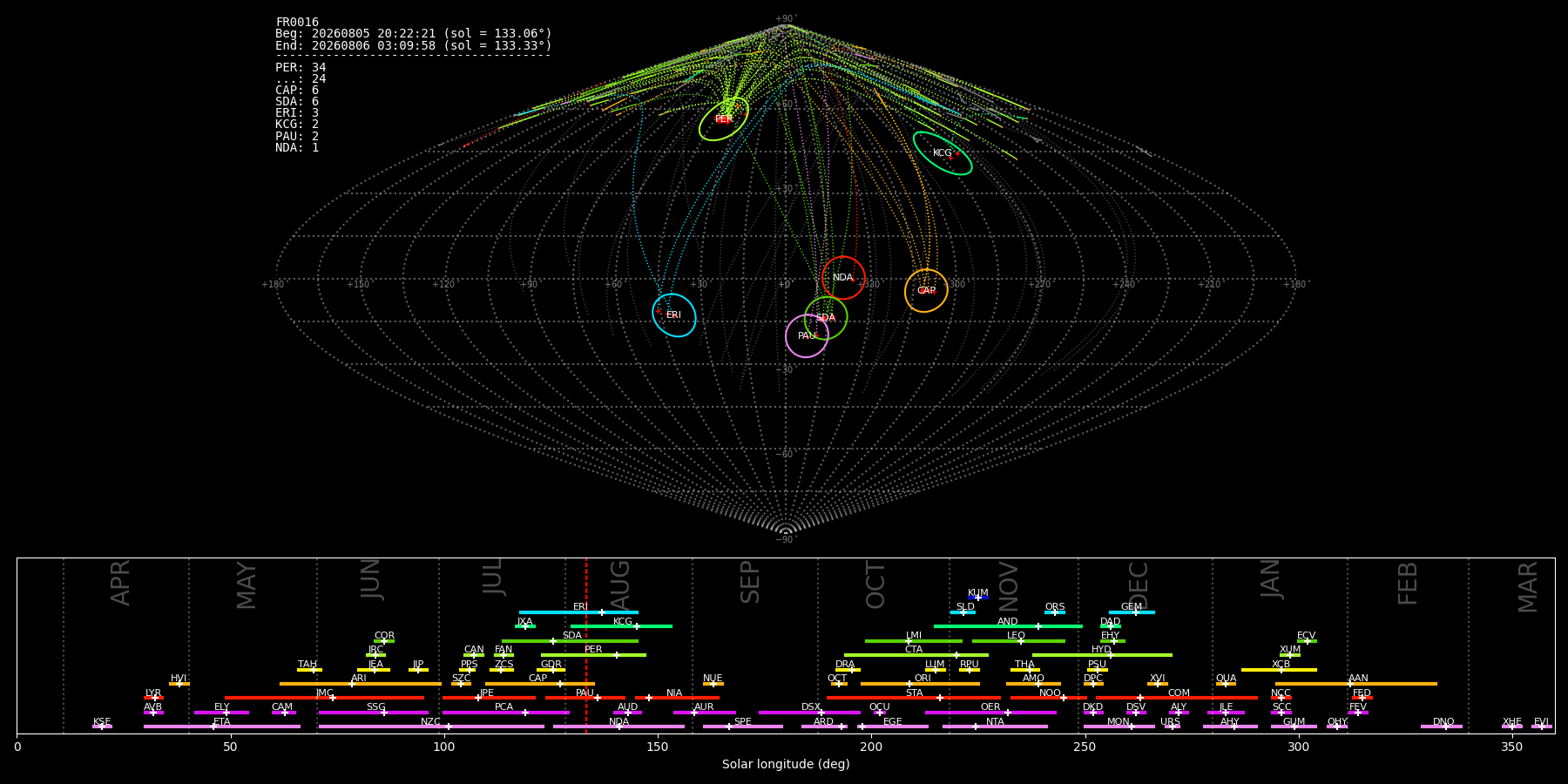Click the PER radiant circle on sky map
The height and width of the screenshot is (784, 1568).
click(724, 118)
